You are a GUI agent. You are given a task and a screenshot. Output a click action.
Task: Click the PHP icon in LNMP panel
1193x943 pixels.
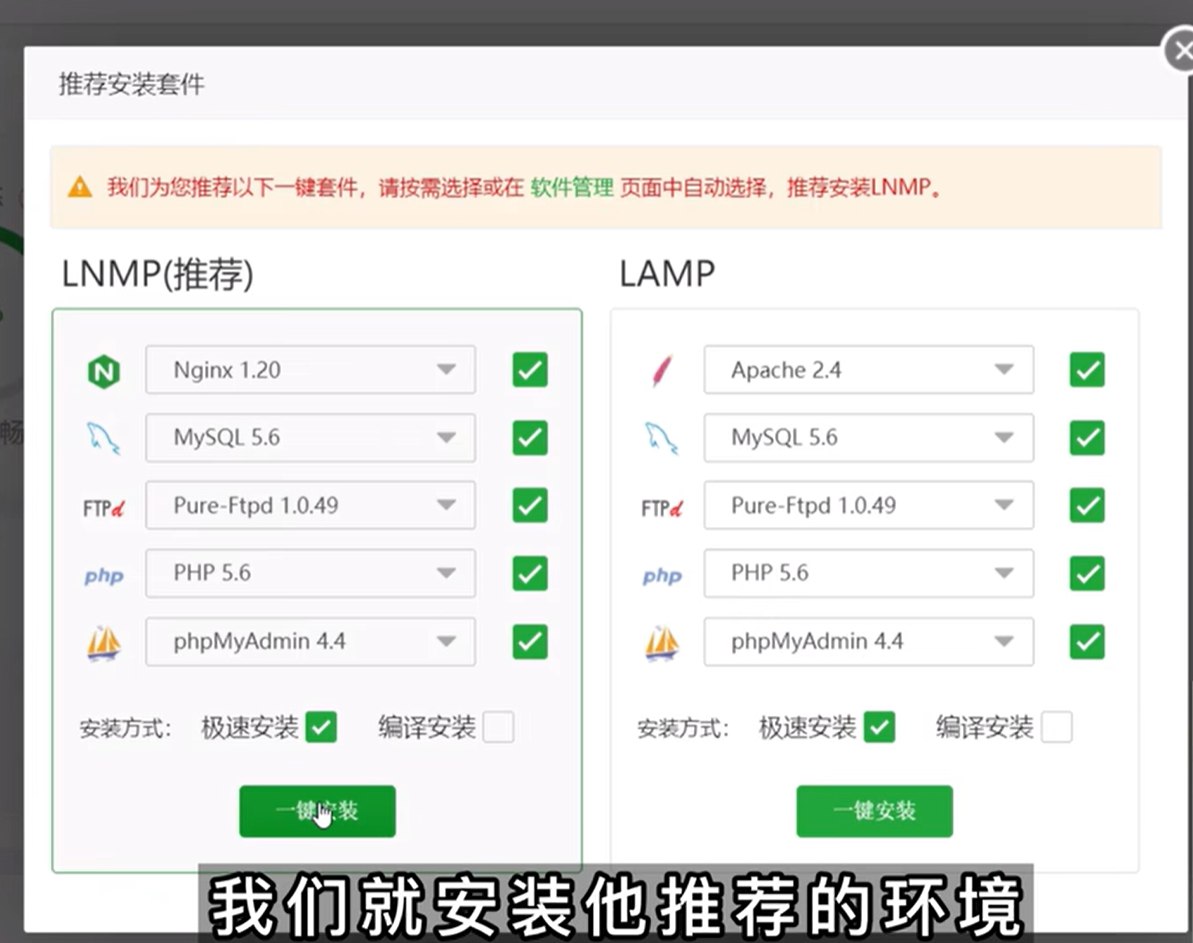tap(103, 575)
